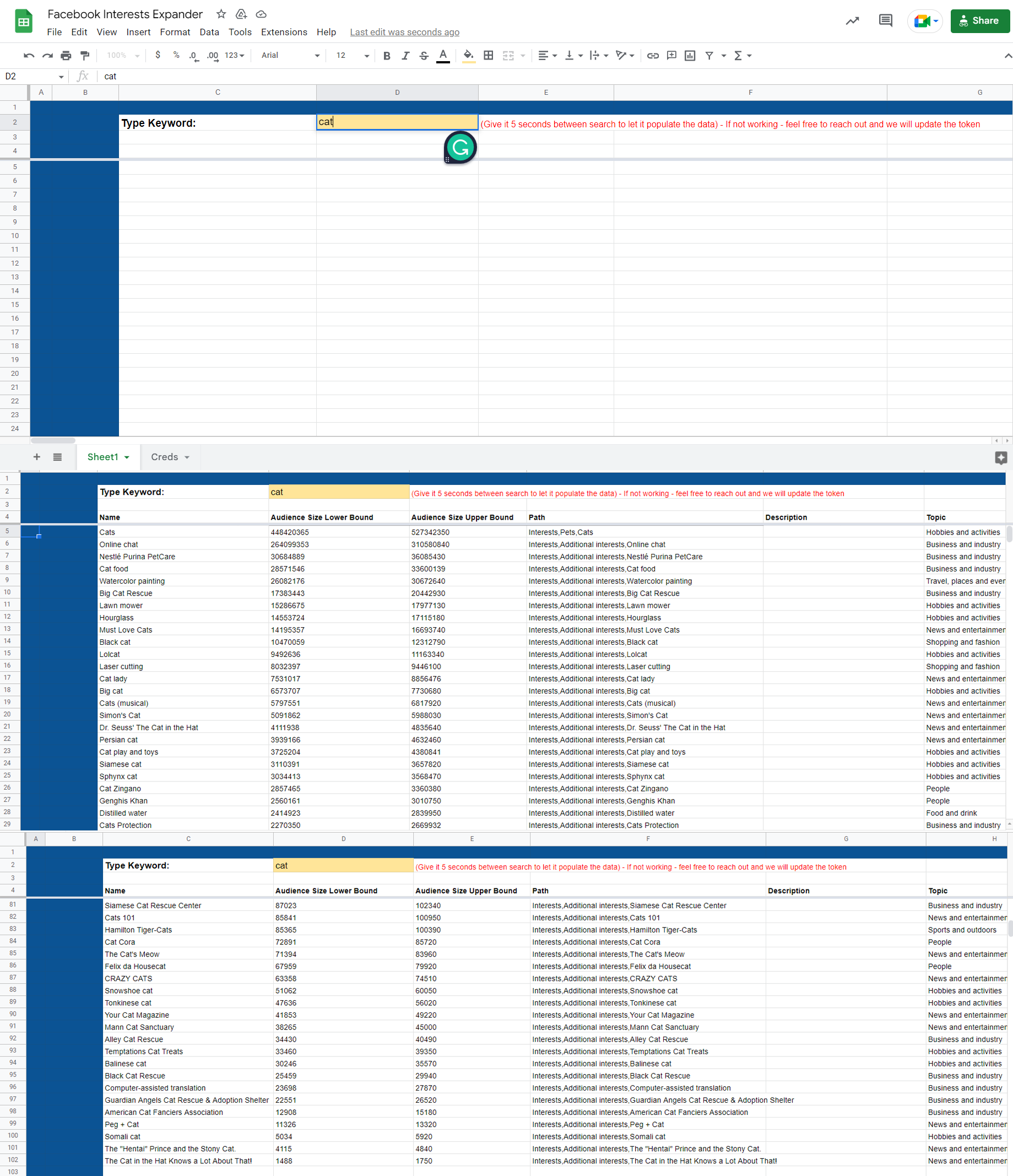Switch to the Creds sheet tab

pyautogui.click(x=165, y=457)
